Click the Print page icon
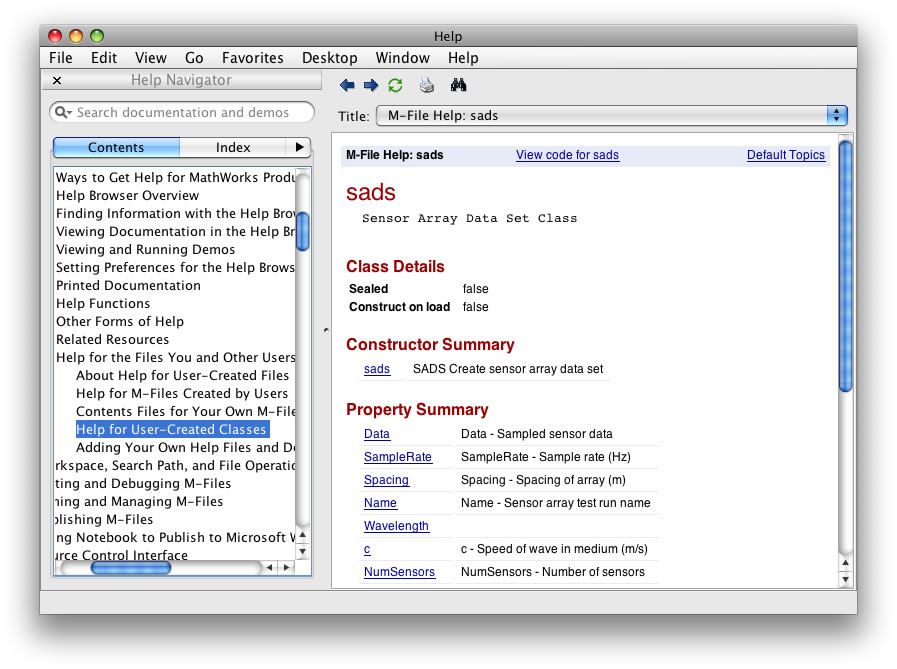 pyautogui.click(x=427, y=86)
